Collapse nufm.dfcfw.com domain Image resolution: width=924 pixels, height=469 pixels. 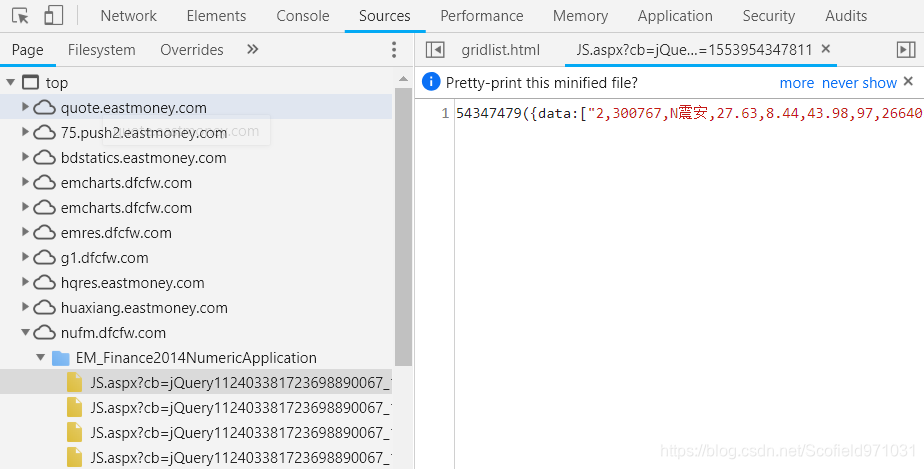click(25, 332)
